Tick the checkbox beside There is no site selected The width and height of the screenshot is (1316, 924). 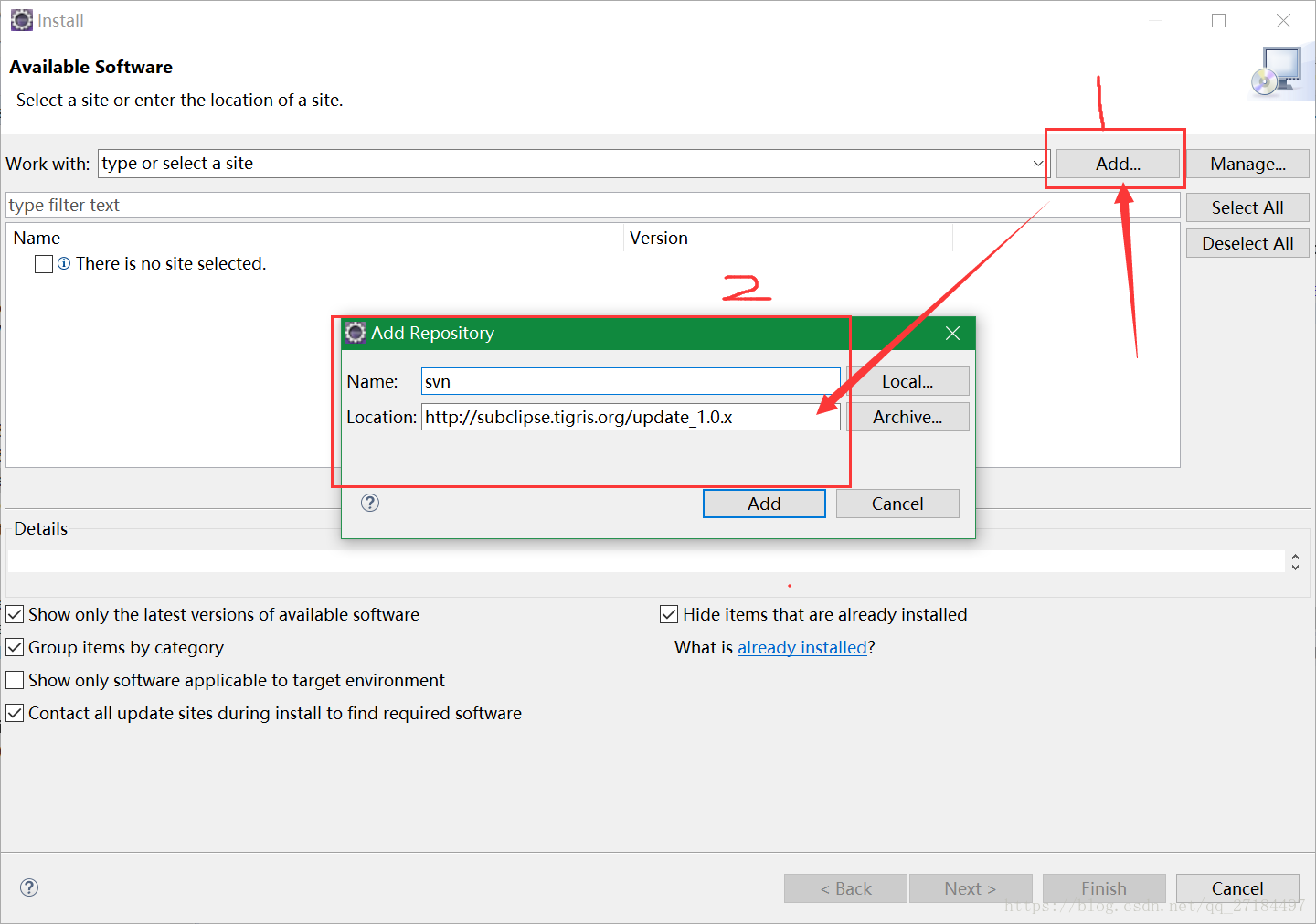[43, 263]
